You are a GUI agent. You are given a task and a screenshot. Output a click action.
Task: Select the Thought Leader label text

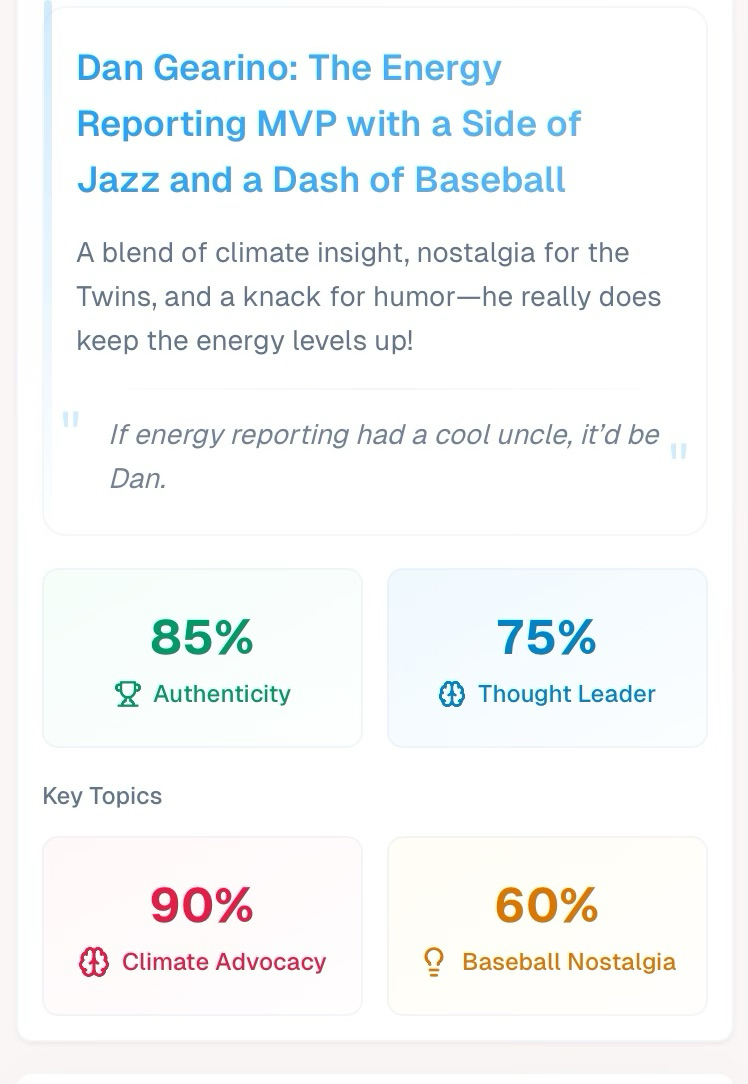click(567, 694)
